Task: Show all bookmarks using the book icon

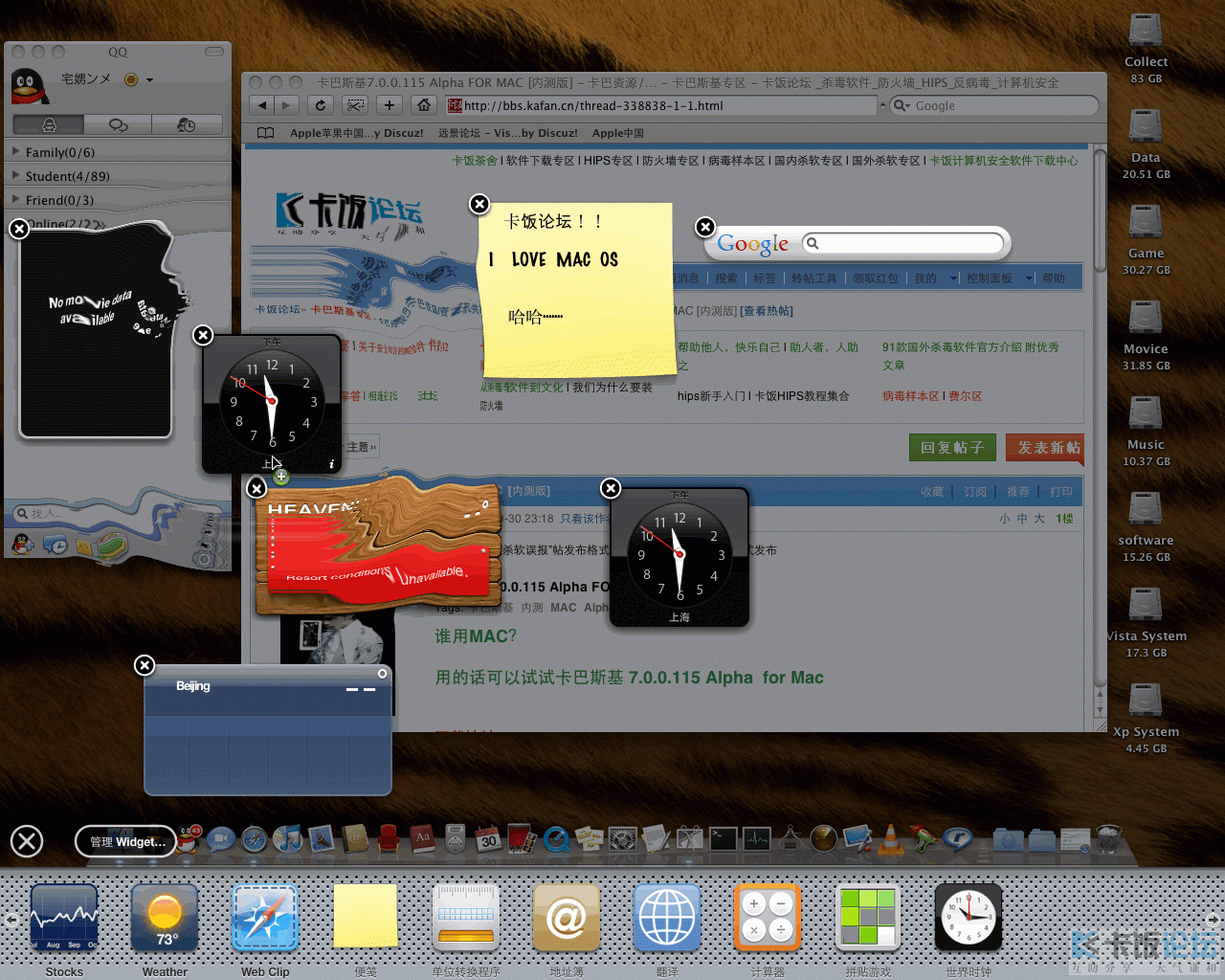Action: 265,133
